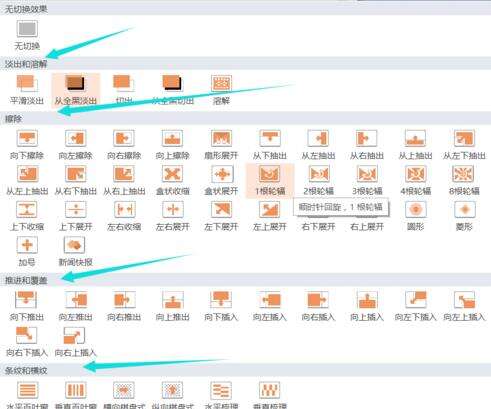Image resolution: width=491 pixels, height=409 pixels.
Task: Apply the 上下展开 split transition
Action: (76, 216)
